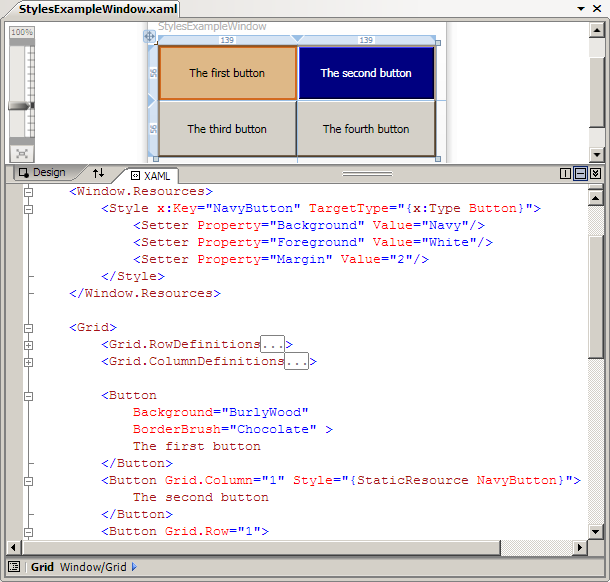Click the move handle on the designer window
The height and width of the screenshot is (582, 610).
coord(149,37)
